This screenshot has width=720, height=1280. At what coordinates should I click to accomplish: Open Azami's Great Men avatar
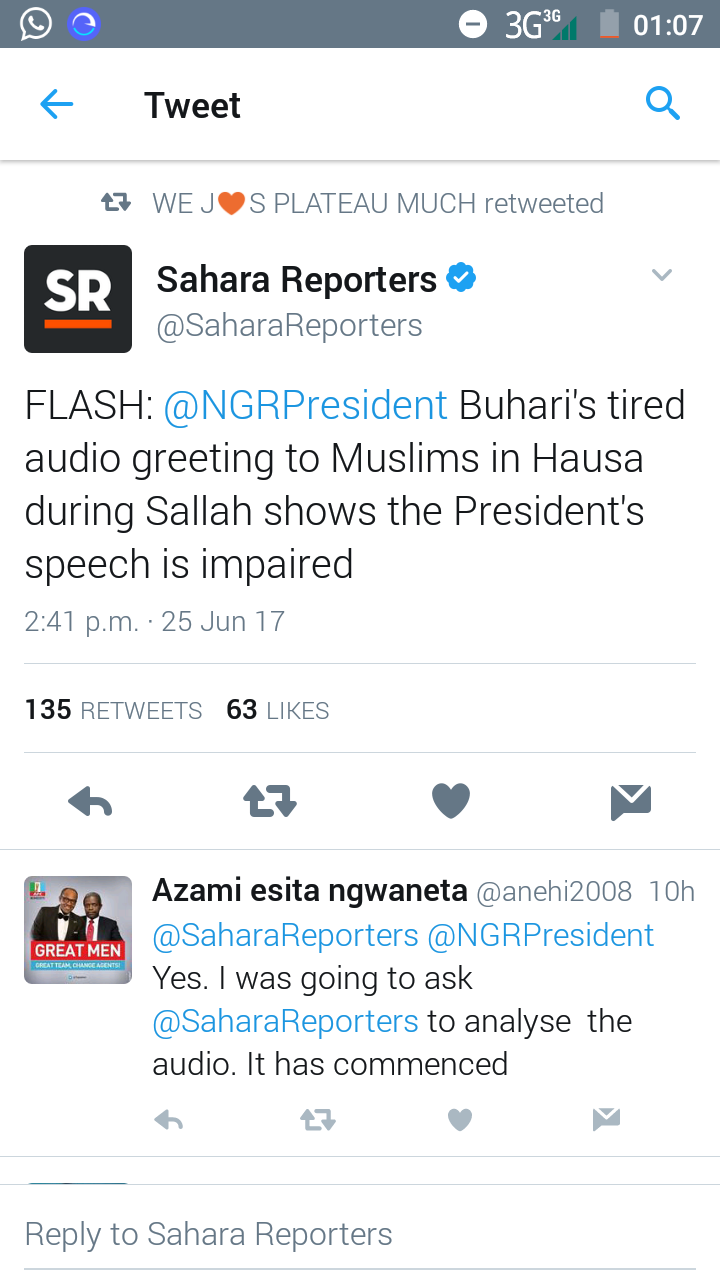click(x=78, y=930)
